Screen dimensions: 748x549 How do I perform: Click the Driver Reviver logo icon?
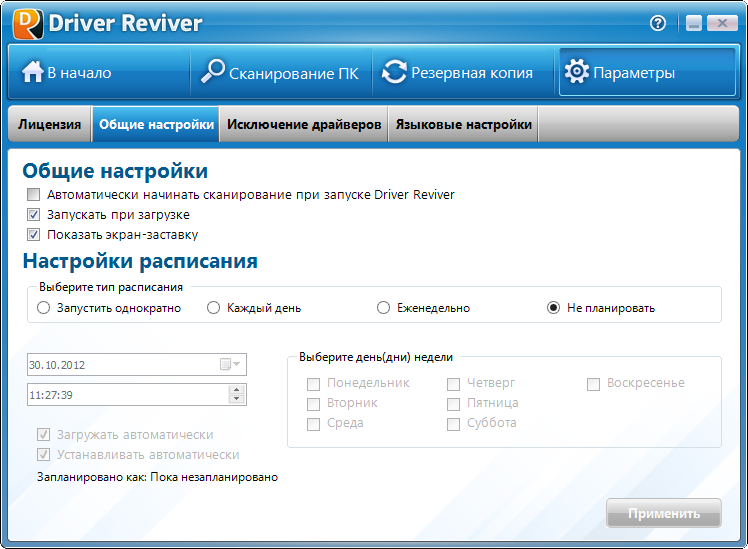point(28,24)
